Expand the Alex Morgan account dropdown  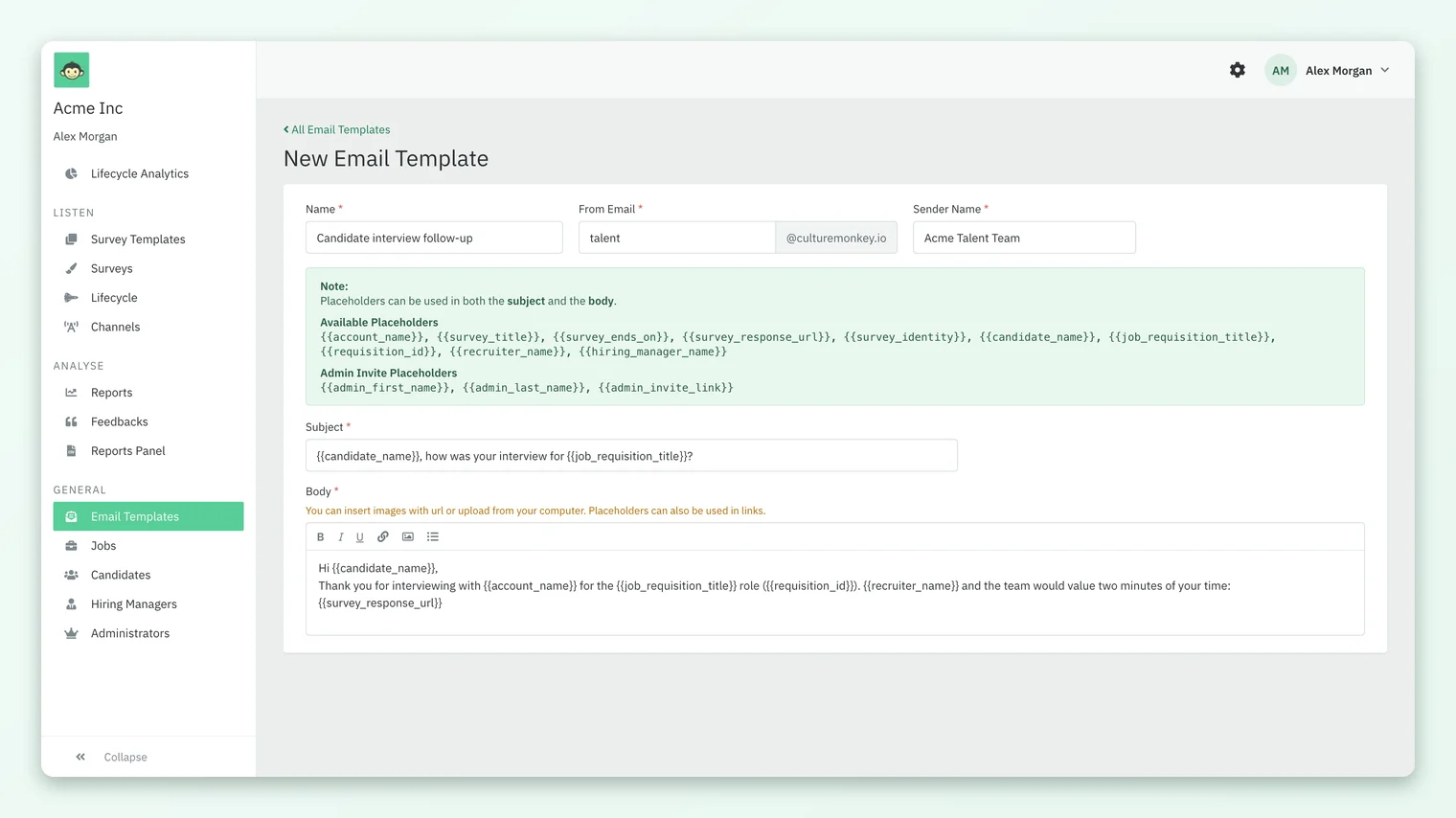click(1348, 70)
